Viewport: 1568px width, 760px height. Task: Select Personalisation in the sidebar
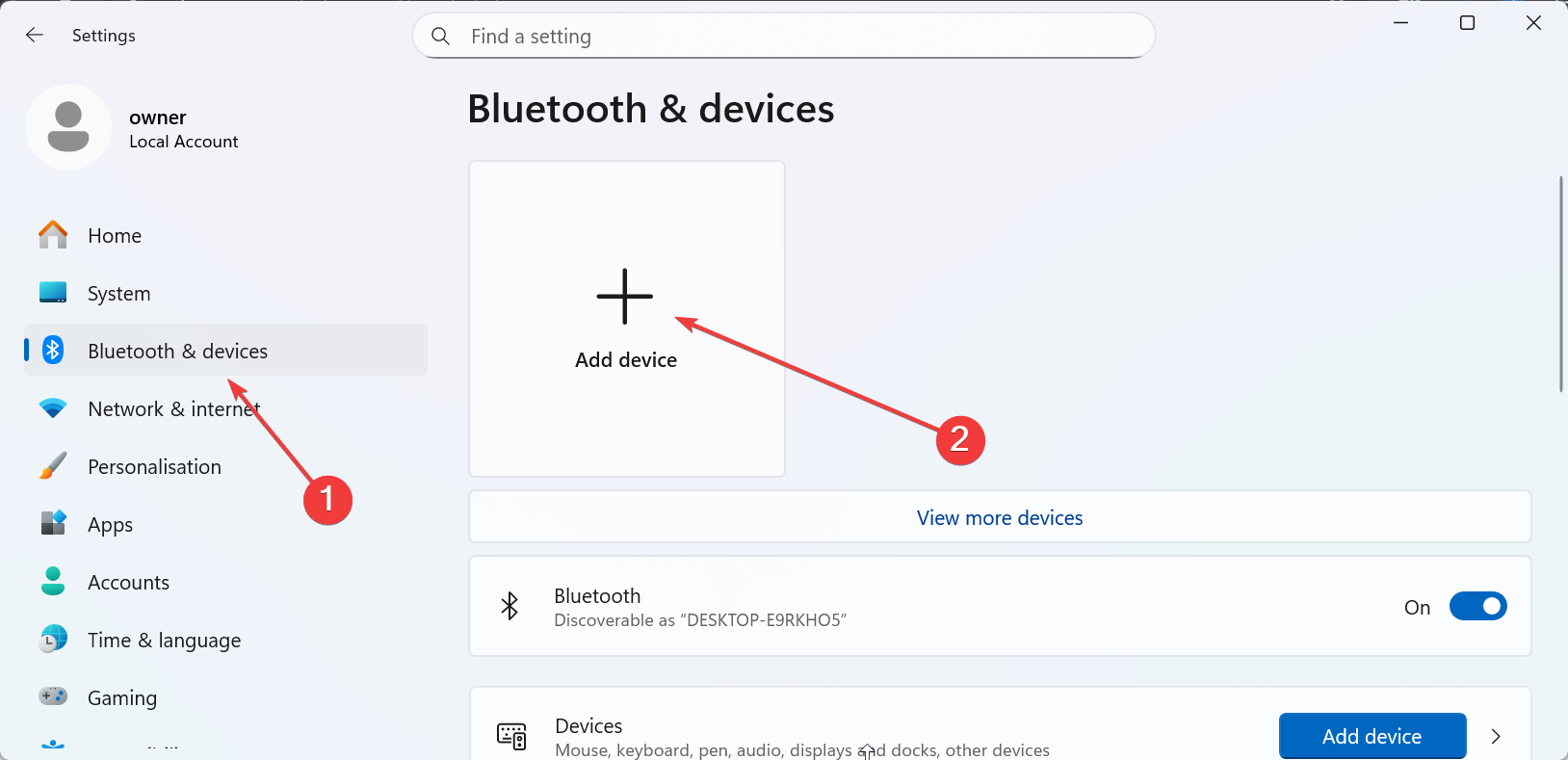(154, 467)
